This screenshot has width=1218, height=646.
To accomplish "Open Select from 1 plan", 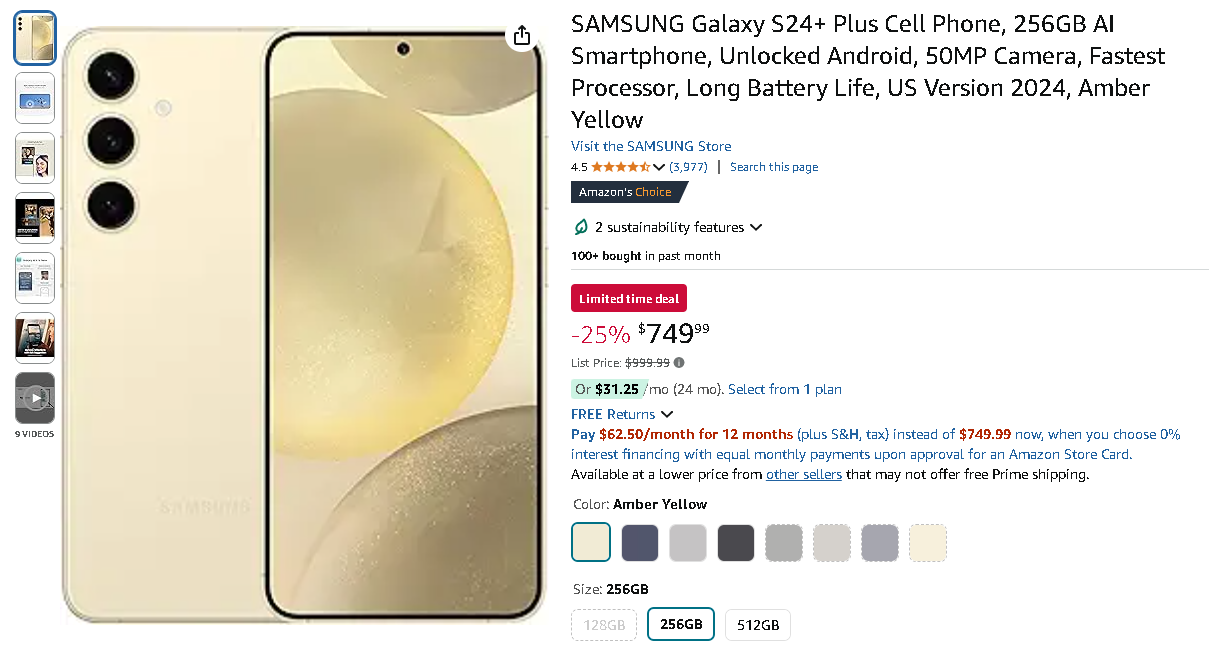I will (x=785, y=389).
